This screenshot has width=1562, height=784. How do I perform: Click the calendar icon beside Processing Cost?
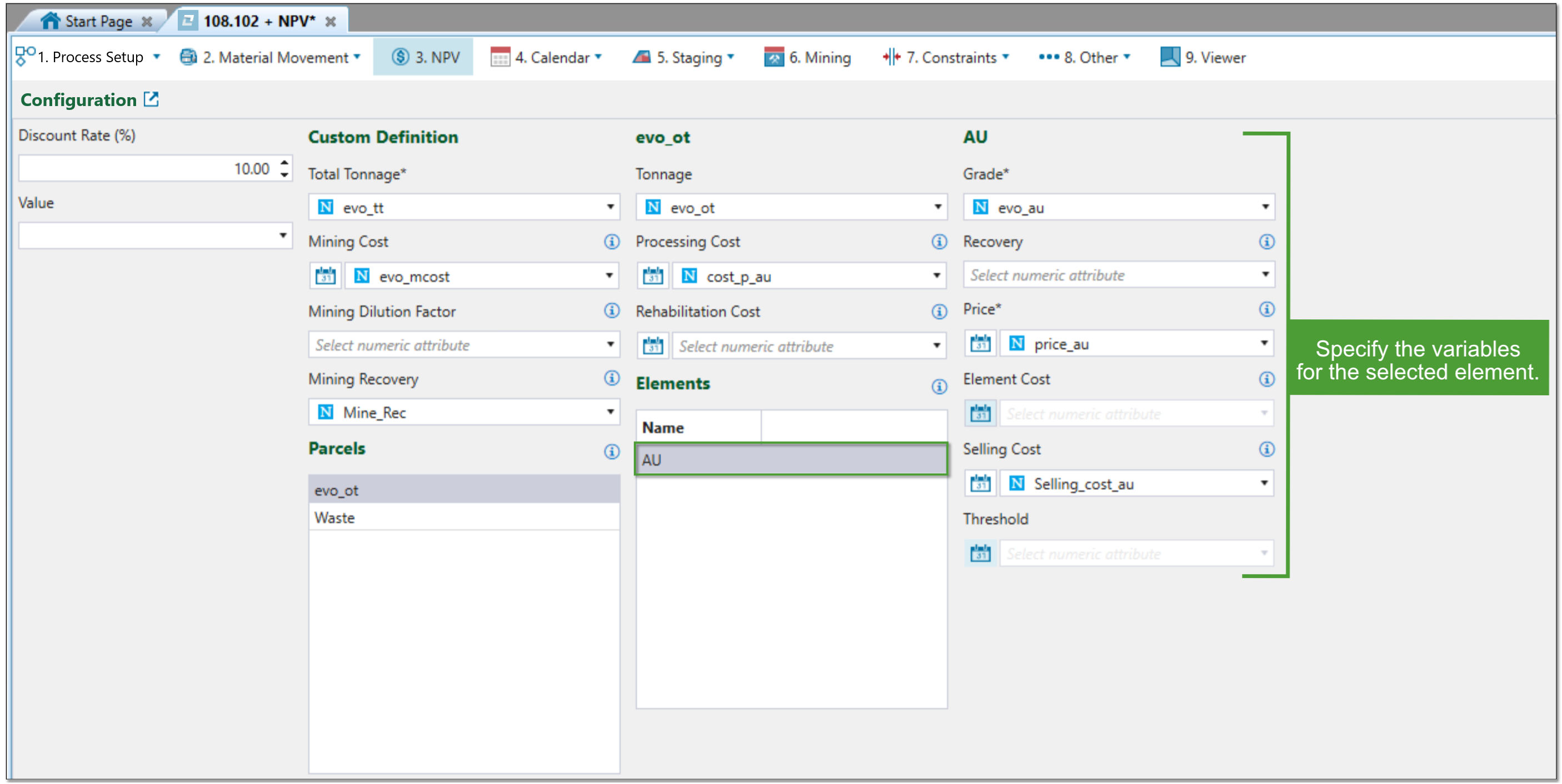click(653, 277)
